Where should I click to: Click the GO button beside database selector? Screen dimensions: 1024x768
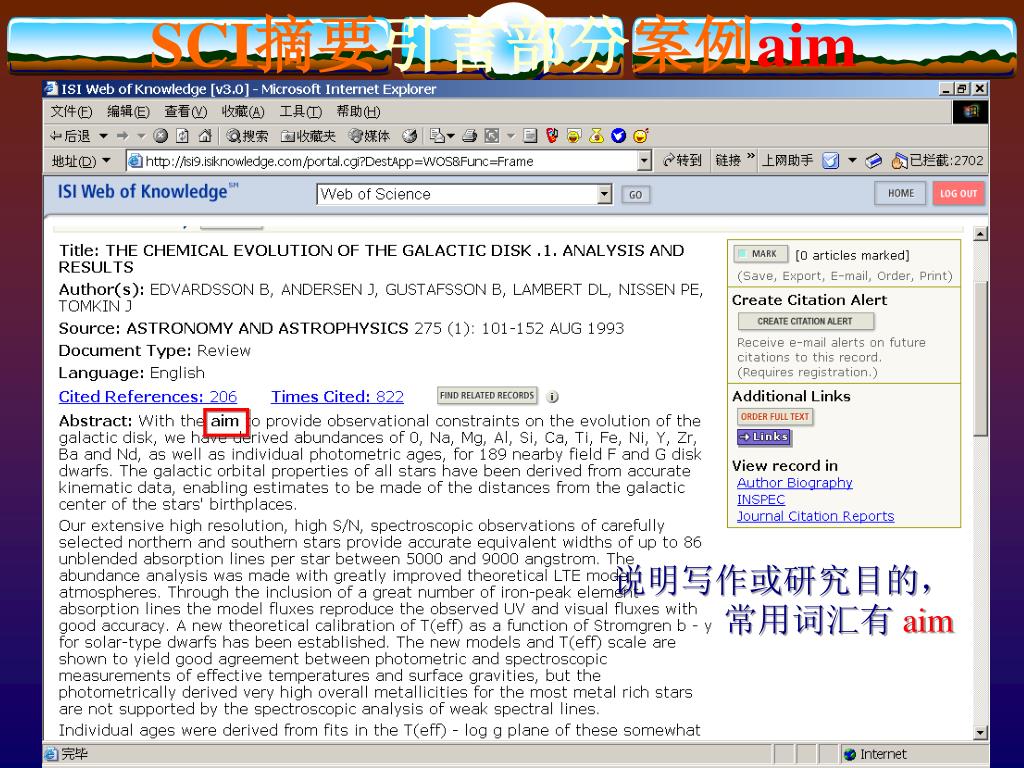tap(635, 195)
